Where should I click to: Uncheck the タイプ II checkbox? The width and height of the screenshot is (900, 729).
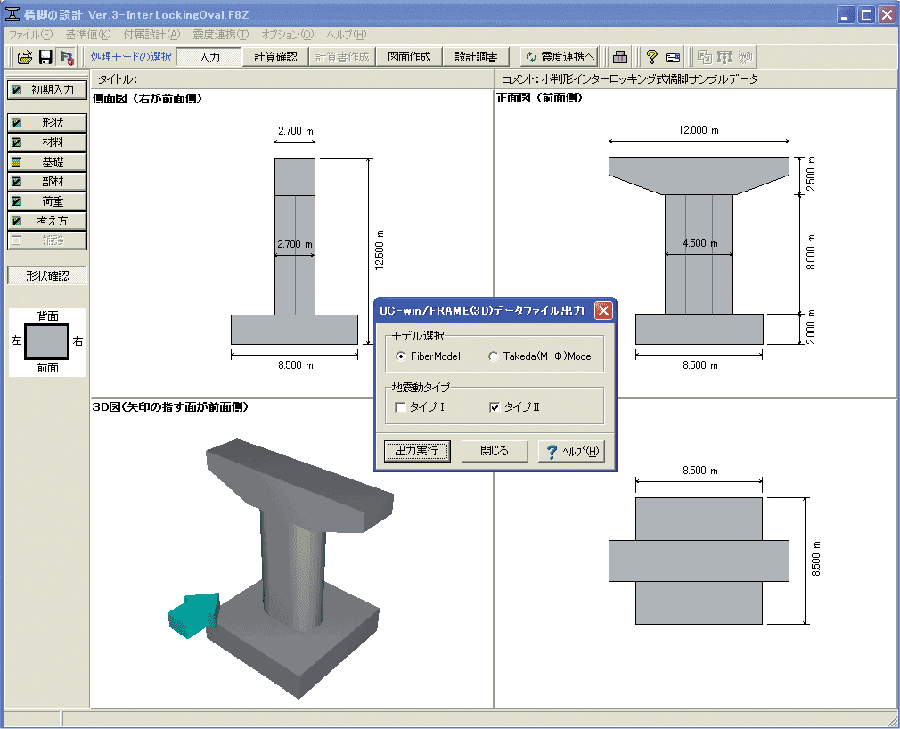pos(494,407)
